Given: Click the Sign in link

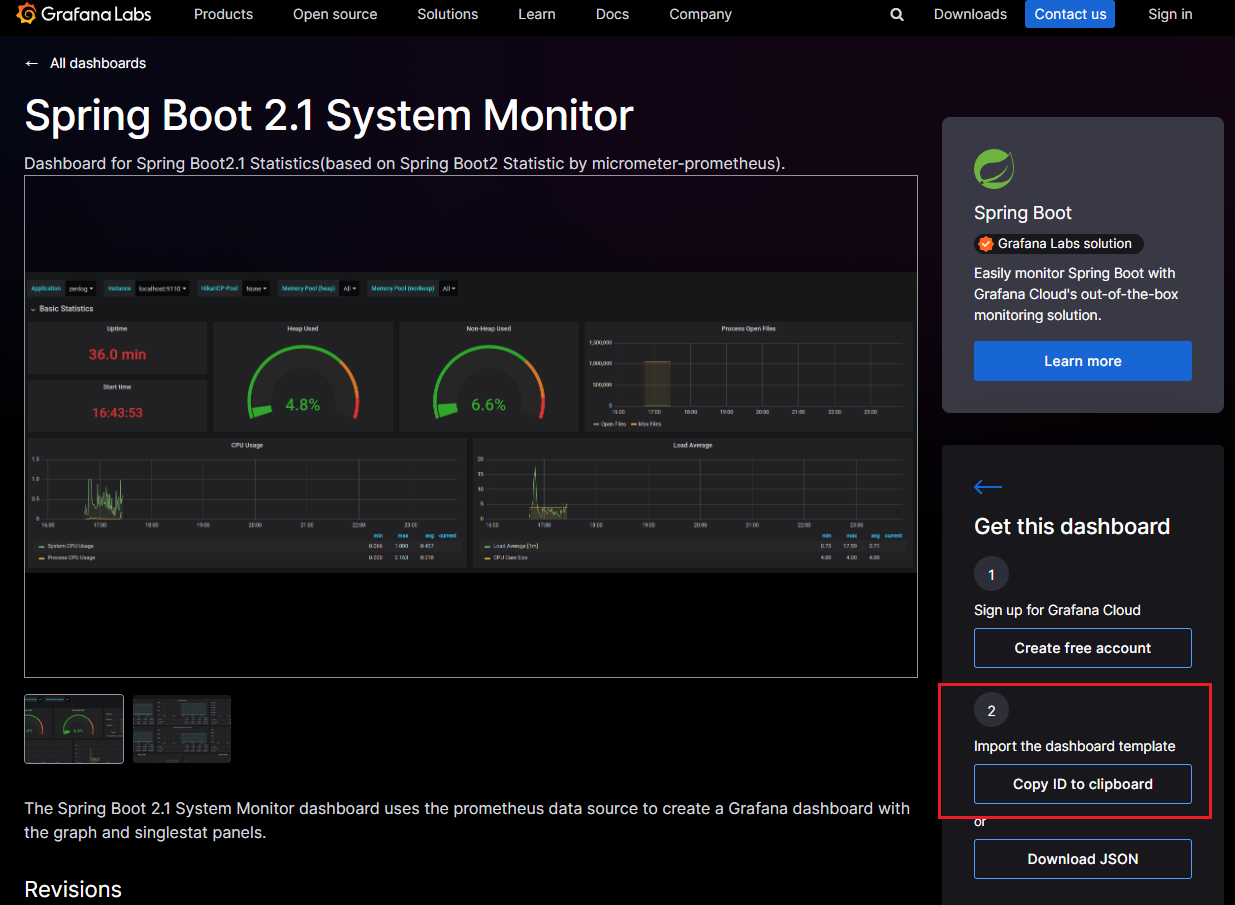Looking at the screenshot, I should (1170, 14).
